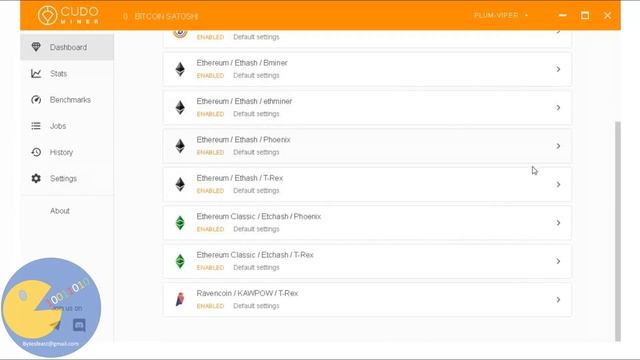Click ENABLED status on Ethash / T-Rex row
Image resolution: width=640 pixels, height=360 pixels.
coord(210,191)
